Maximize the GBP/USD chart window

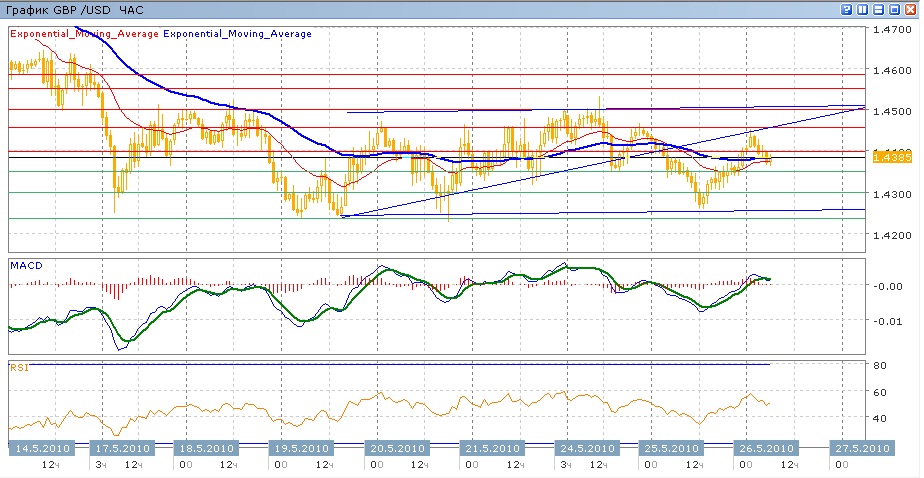coord(895,9)
